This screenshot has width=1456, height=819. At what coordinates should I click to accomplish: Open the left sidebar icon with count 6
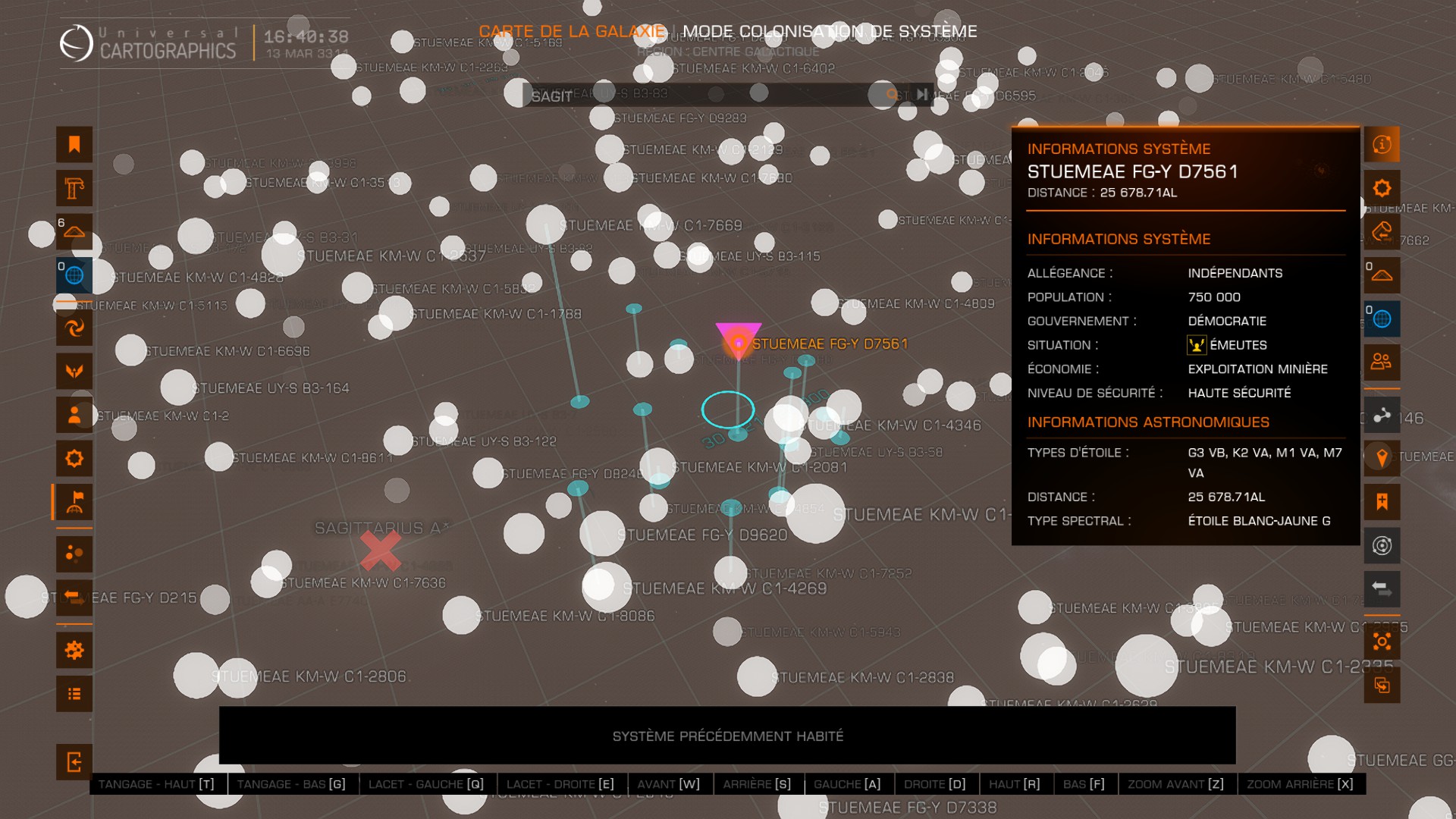(x=74, y=231)
